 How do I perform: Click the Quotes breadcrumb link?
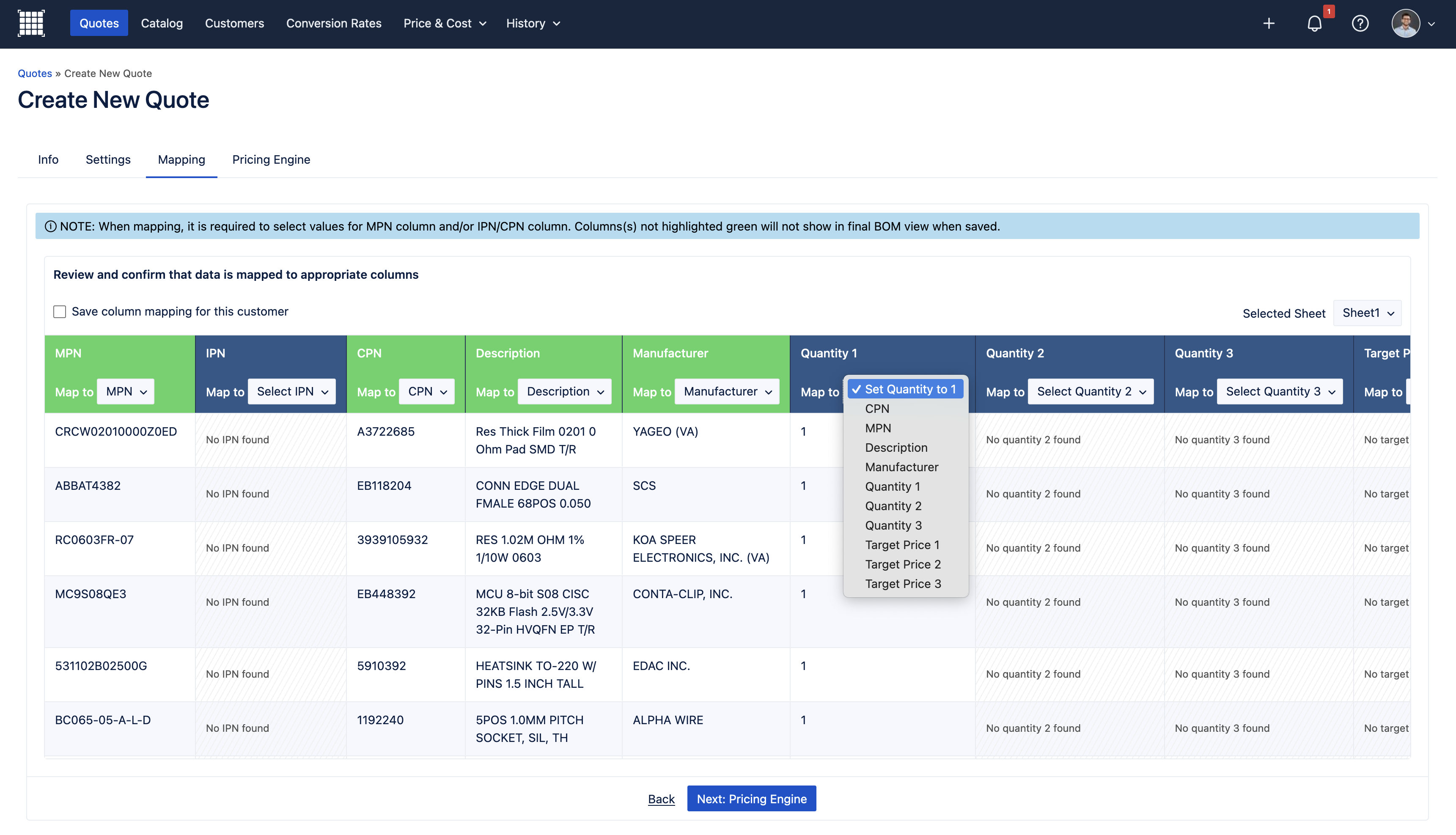click(x=34, y=74)
